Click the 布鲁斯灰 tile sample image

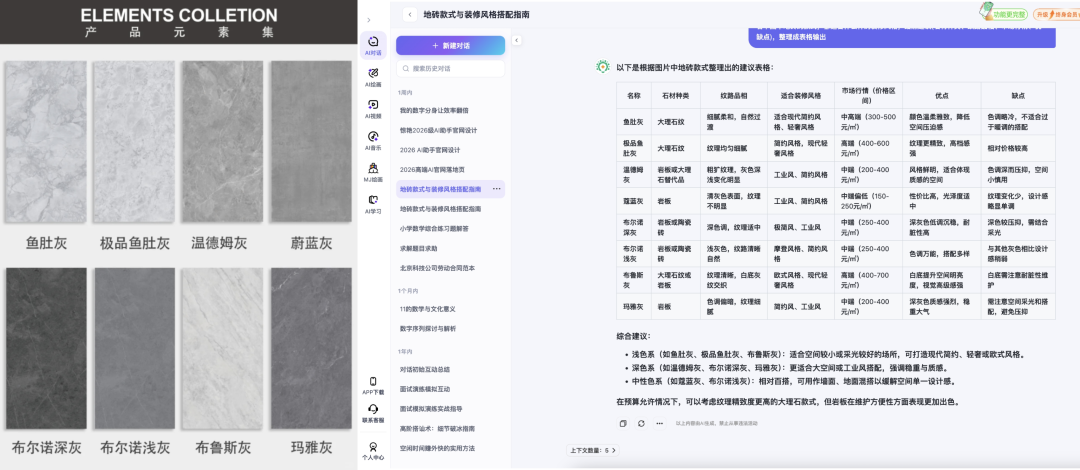[222, 349]
